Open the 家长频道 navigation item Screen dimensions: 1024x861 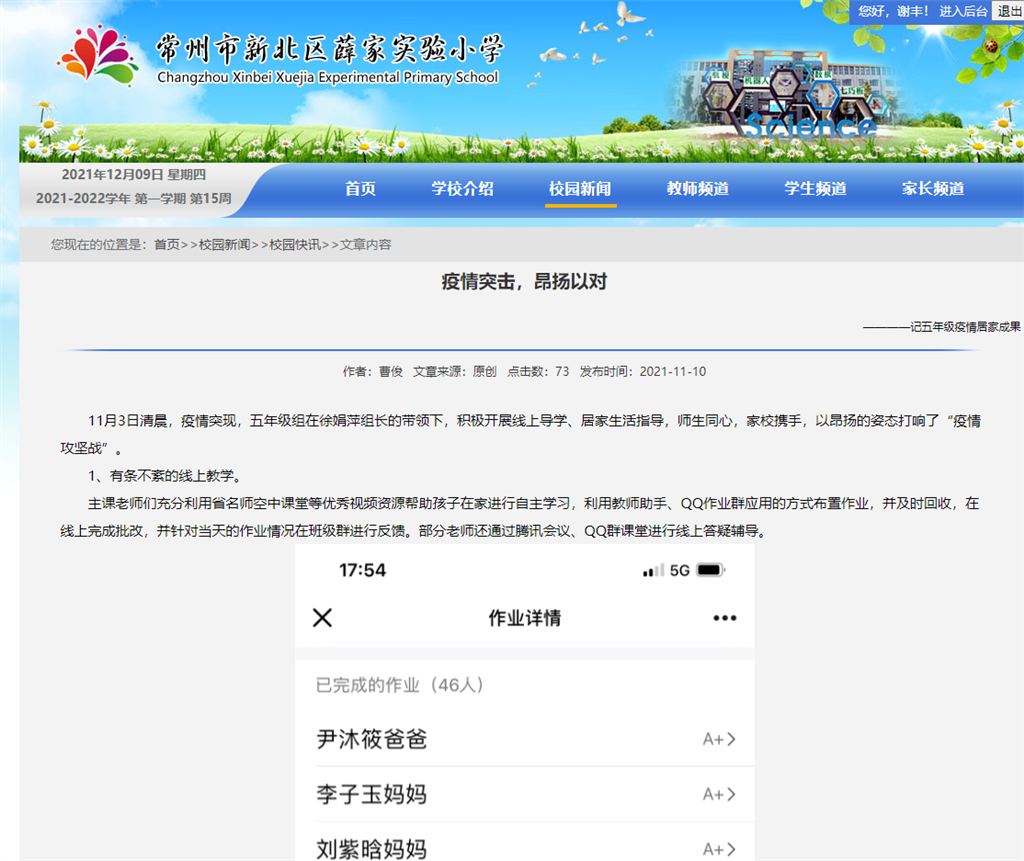coord(932,189)
